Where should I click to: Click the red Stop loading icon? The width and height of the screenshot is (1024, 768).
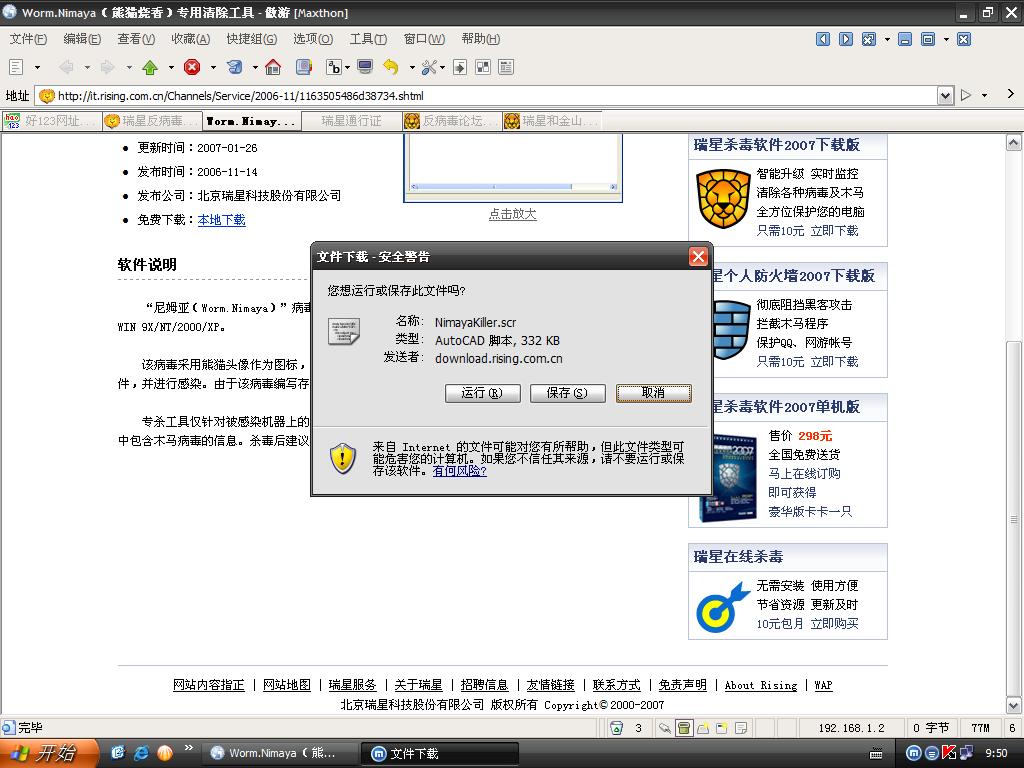pyautogui.click(x=192, y=67)
